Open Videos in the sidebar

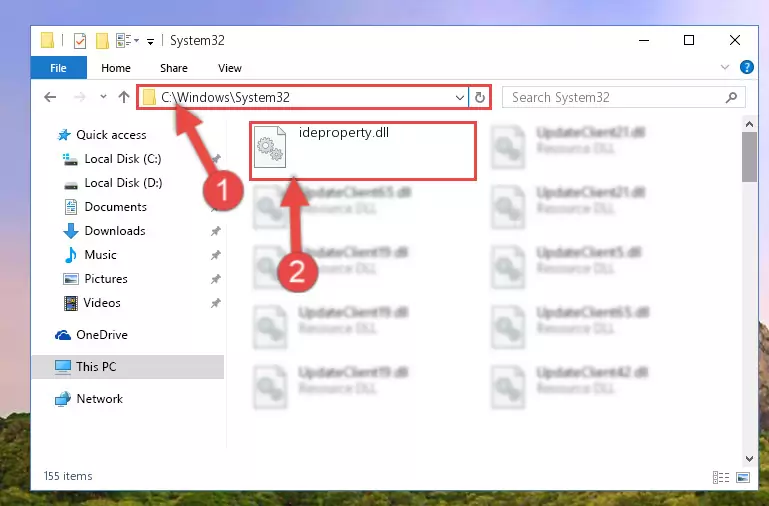(102, 303)
